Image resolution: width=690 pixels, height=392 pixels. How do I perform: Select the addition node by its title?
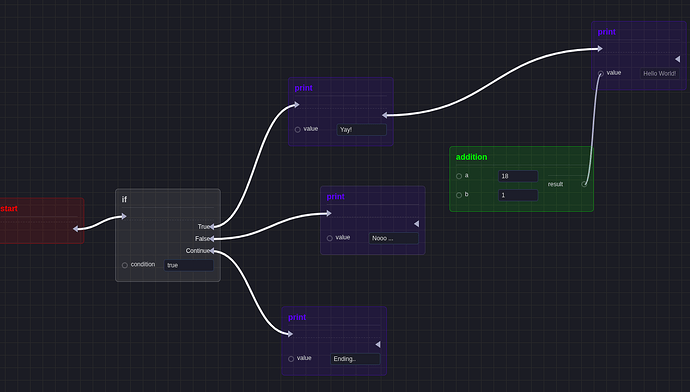tap(471, 157)
